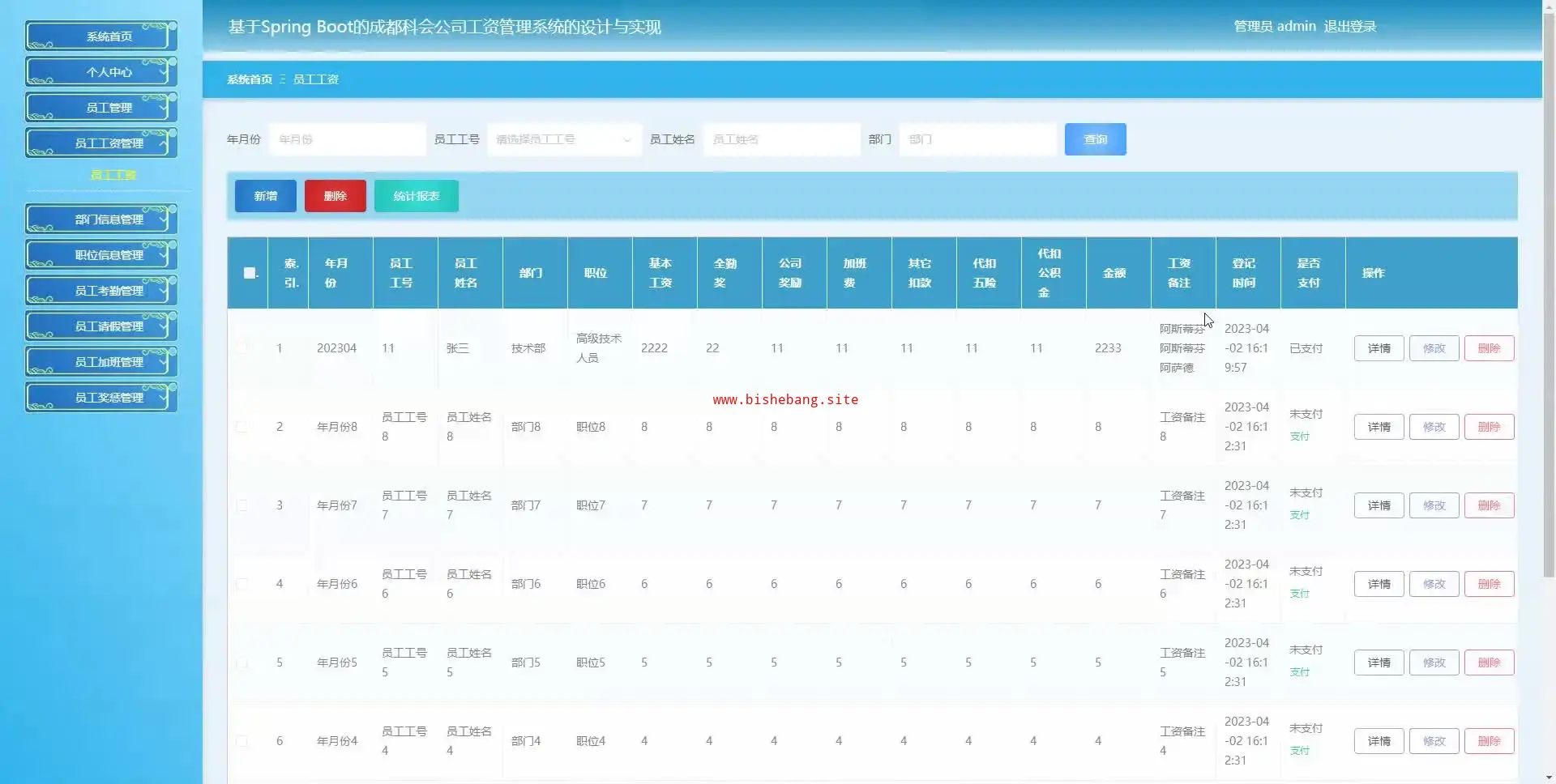Click the blue 新增 button

[265, 196]
